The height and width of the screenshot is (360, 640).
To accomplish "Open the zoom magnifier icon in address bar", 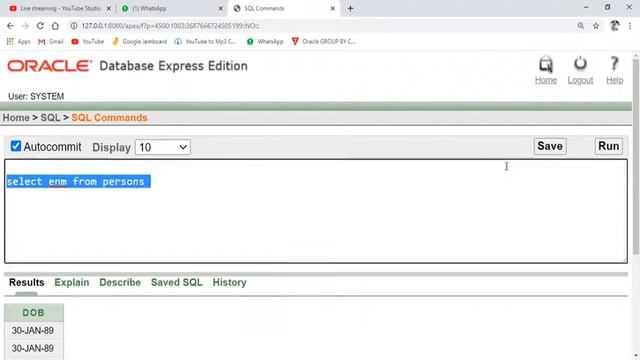I will pos(581,26).
